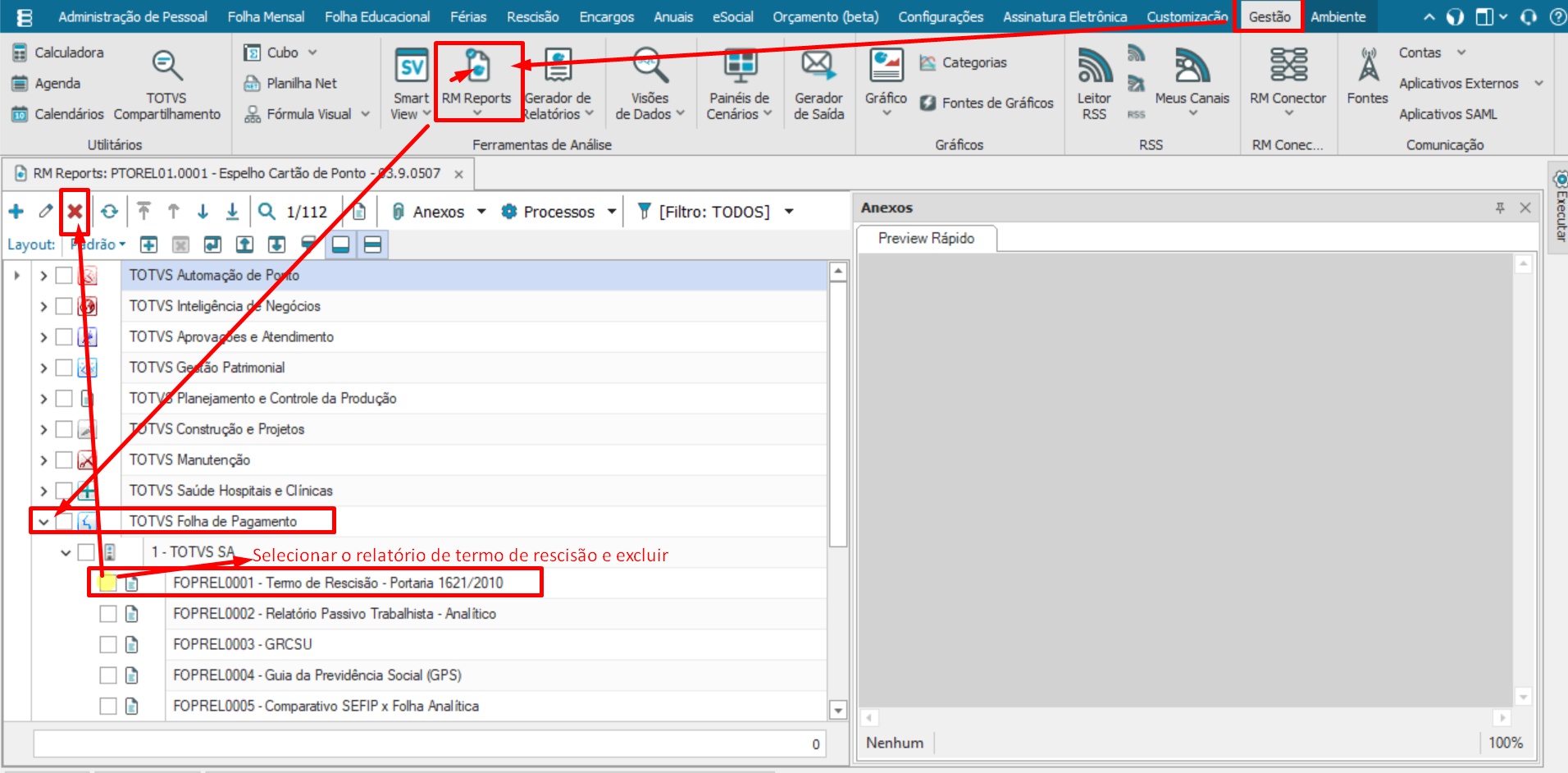Open Leitor RSS
Screen dimensions: 1568x773
click(1094, 85)
